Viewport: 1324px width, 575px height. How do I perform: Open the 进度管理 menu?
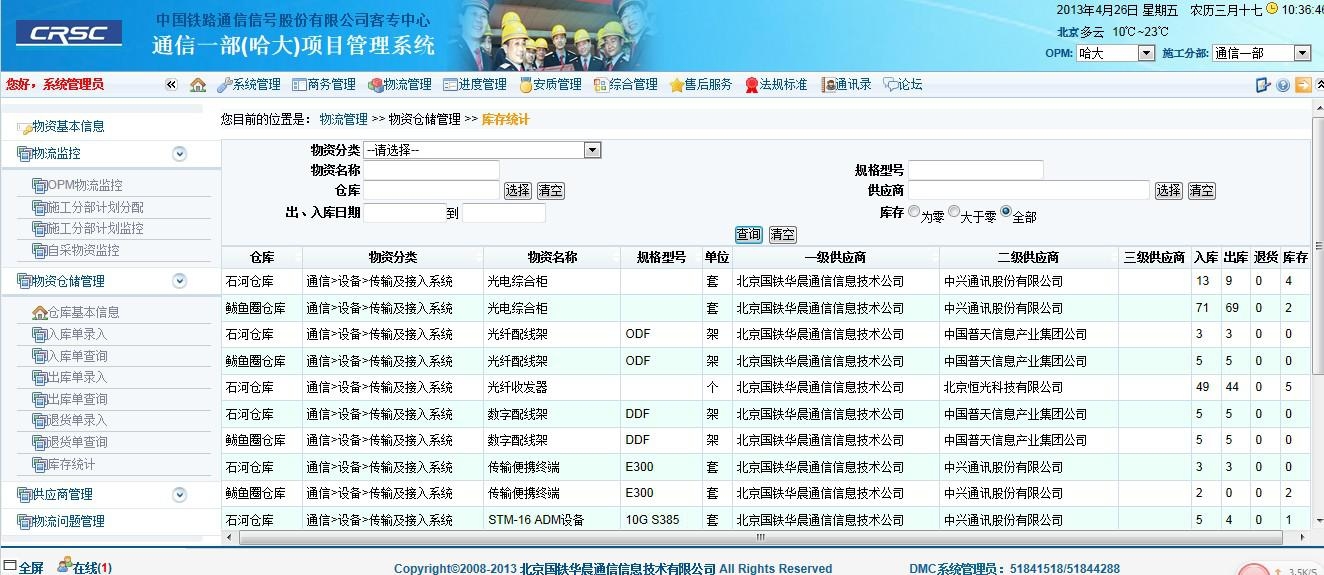click(x=475, y=85)
